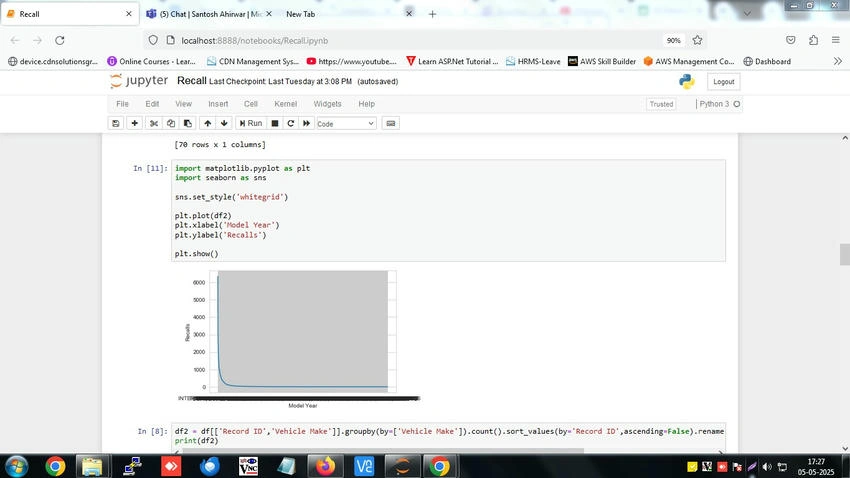850x478 pixels.
Task: Insert cell below with plus icon
Action: tap(134, 124)
